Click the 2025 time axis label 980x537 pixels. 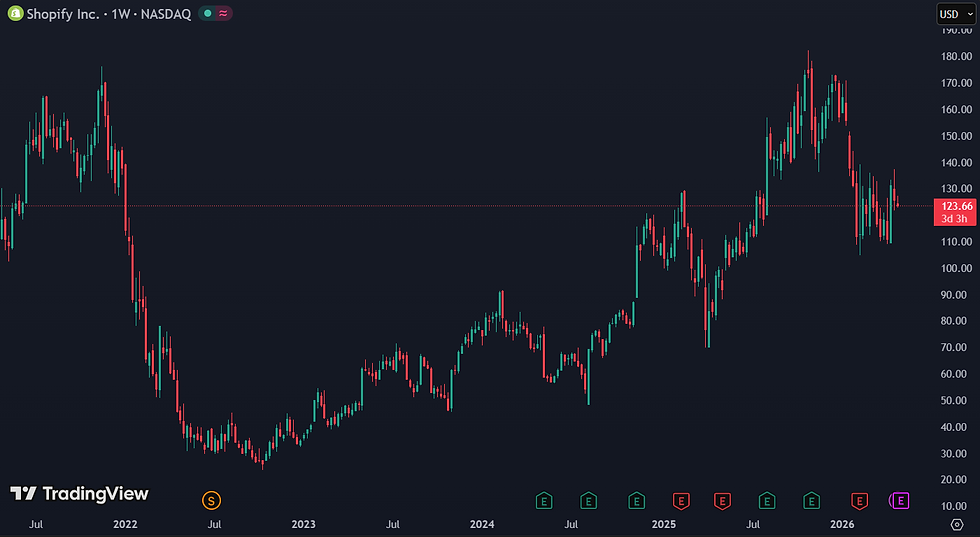[x=664, y=524]
